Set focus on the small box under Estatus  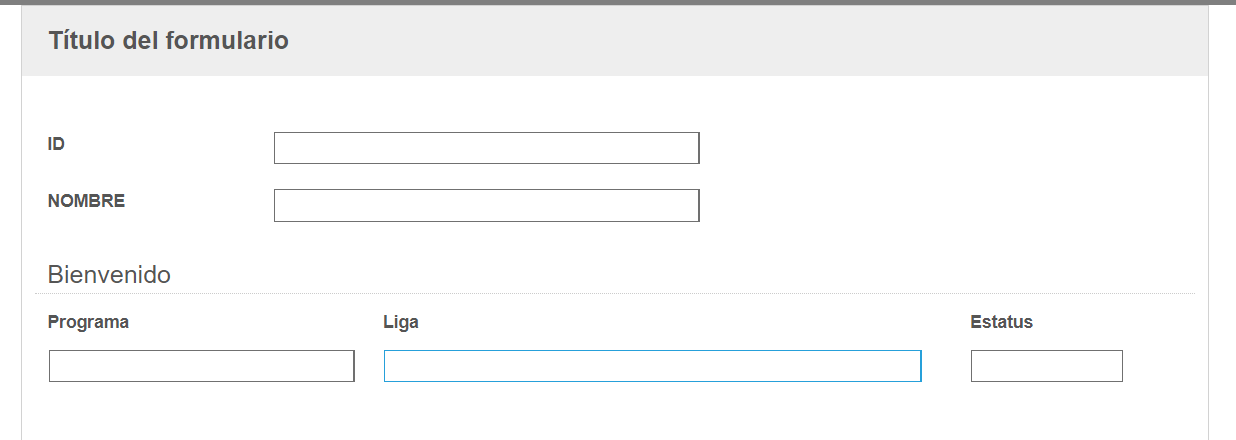tap(1047, 366)
